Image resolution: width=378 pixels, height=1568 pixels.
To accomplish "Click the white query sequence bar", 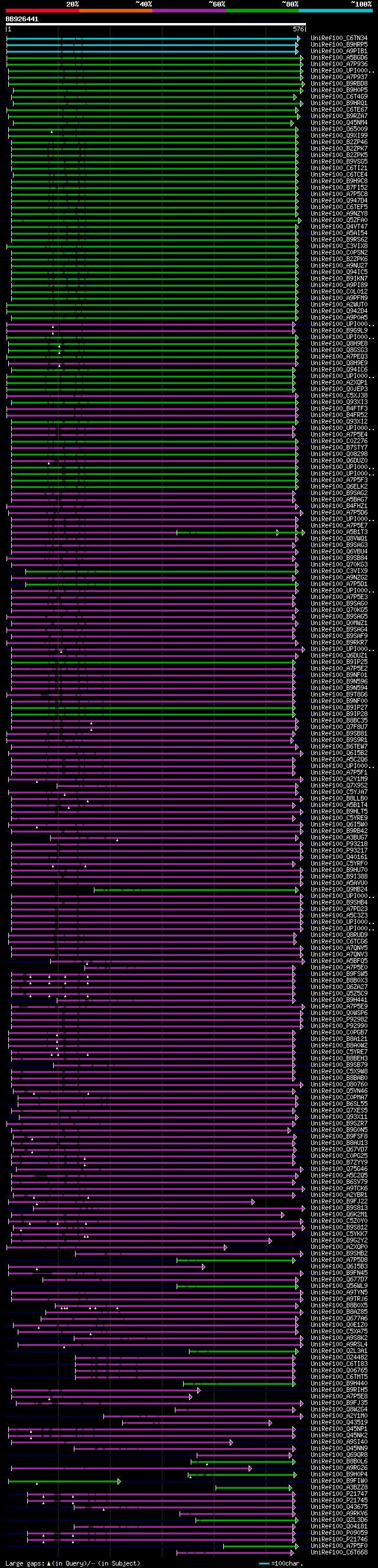I will [156, 24].
